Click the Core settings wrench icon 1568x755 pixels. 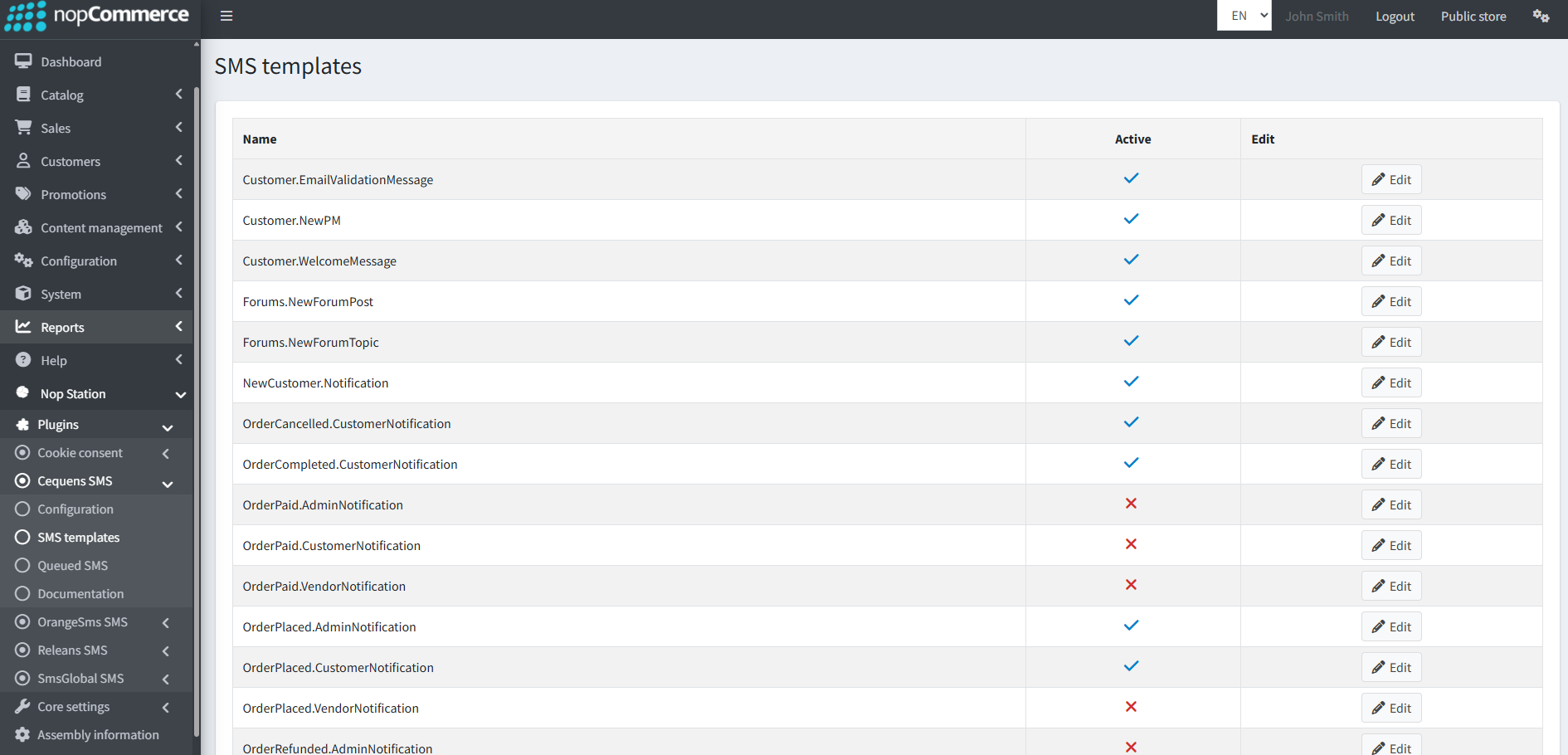[x=22, y=706]
